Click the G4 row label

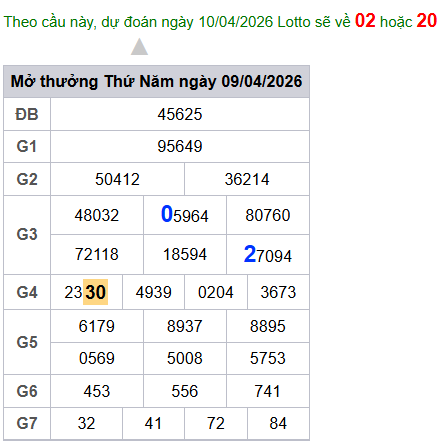click(x=27, y=292)
